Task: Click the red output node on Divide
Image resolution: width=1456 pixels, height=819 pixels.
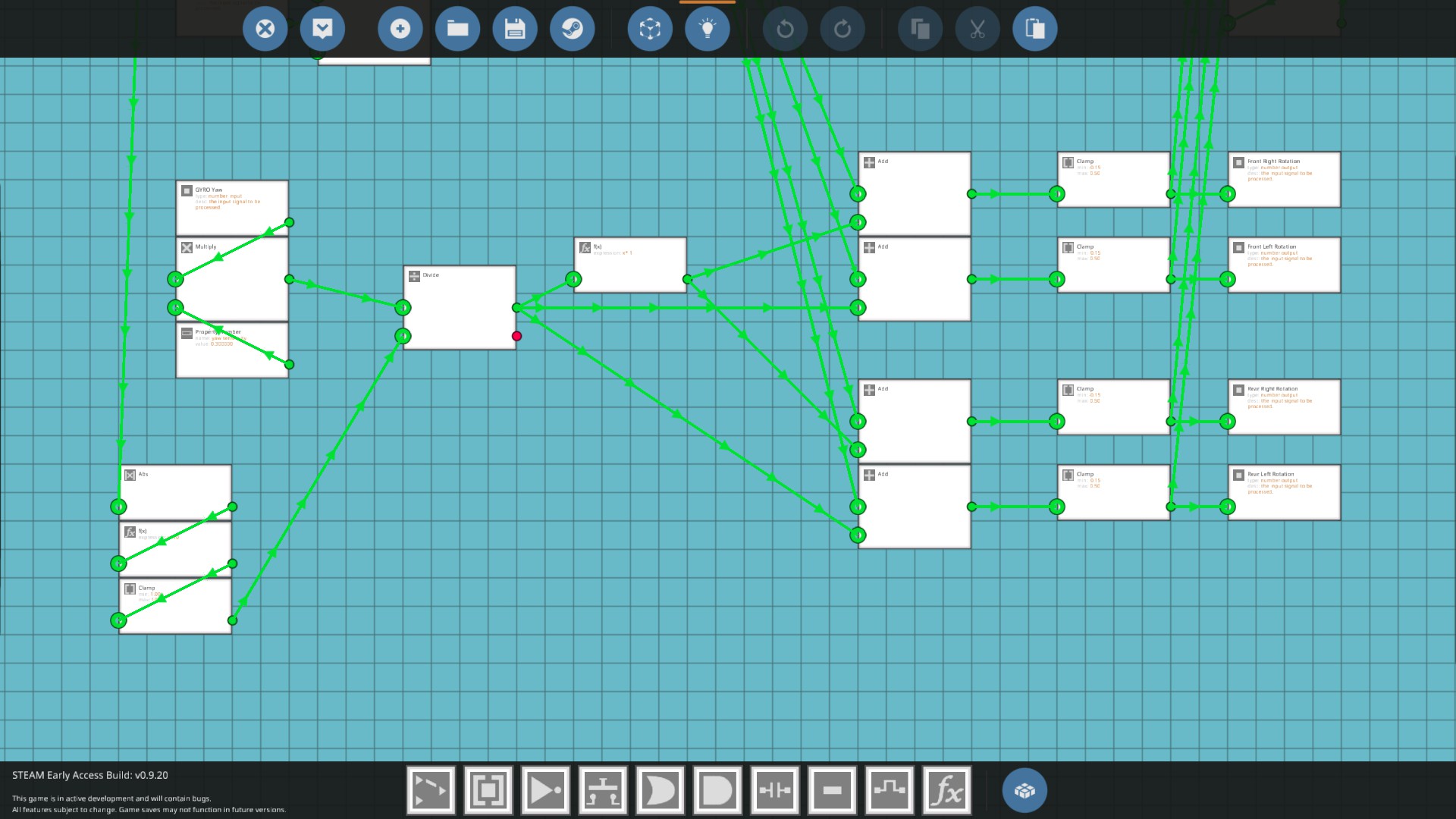Action: click(516, 336)
